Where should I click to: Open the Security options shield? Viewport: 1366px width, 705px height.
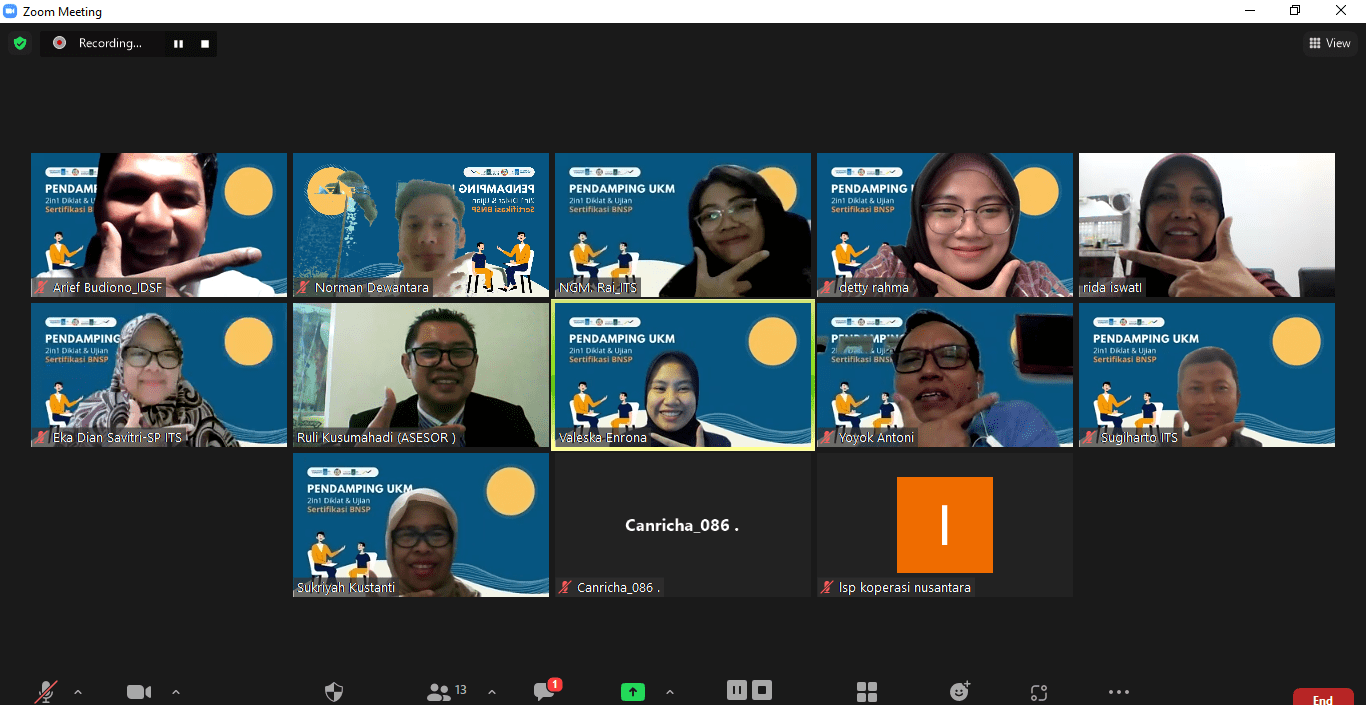pyautogui.click(x=333, y=691)
